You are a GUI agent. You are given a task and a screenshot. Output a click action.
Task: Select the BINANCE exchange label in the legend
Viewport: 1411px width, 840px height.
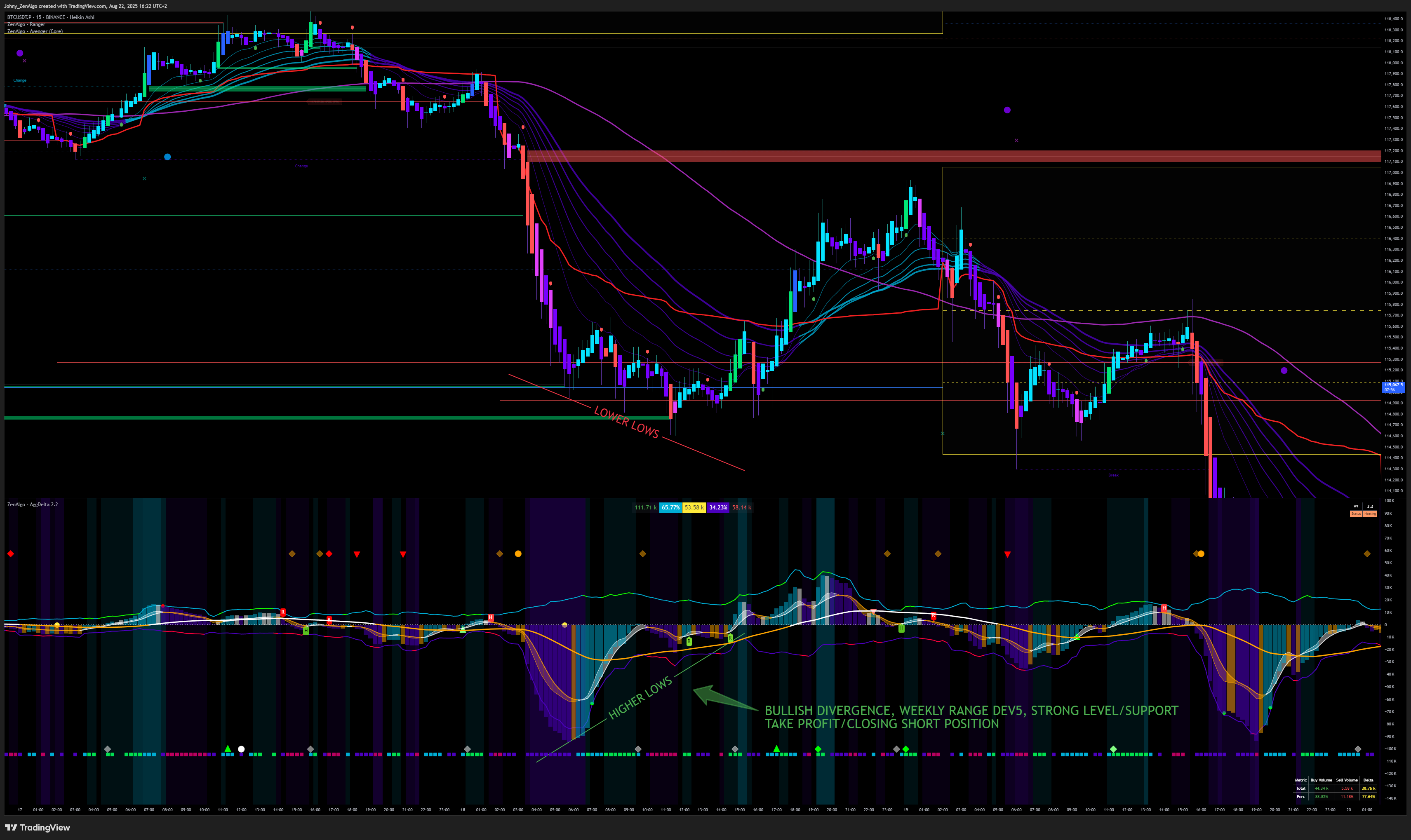(x=56, y=18)
